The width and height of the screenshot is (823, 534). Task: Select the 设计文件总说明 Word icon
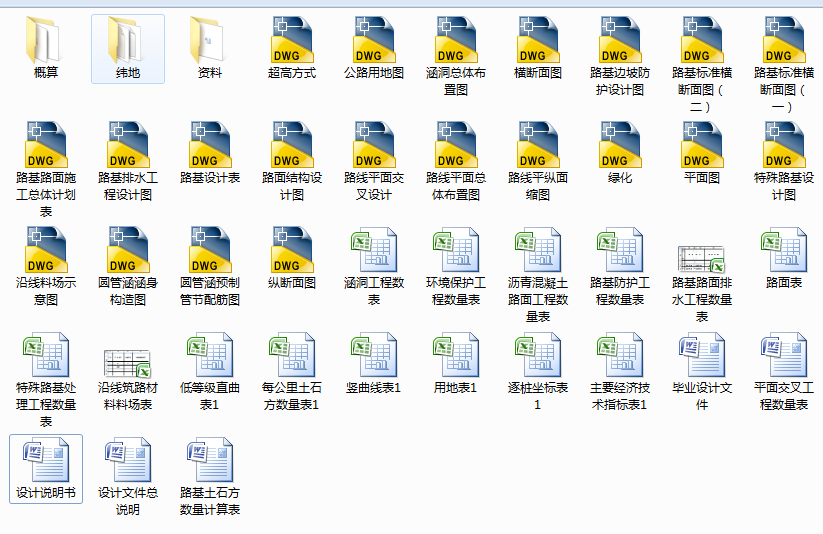pyautogui.click(x=128, y=460)
